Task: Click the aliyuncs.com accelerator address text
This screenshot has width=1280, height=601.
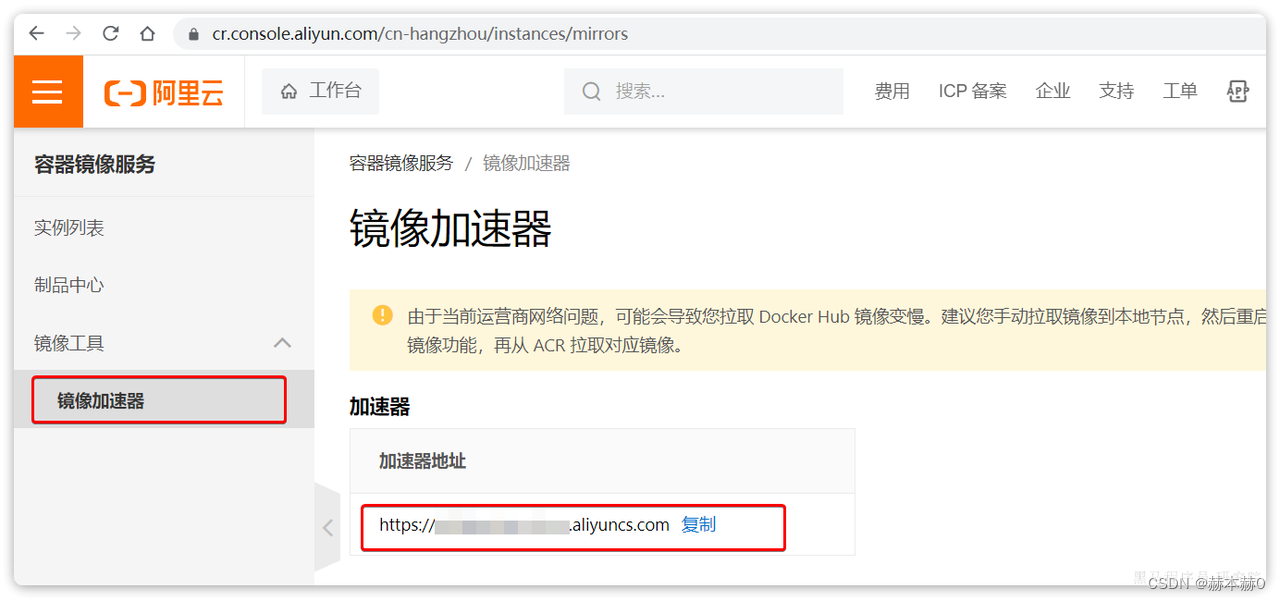Action: 524,525
